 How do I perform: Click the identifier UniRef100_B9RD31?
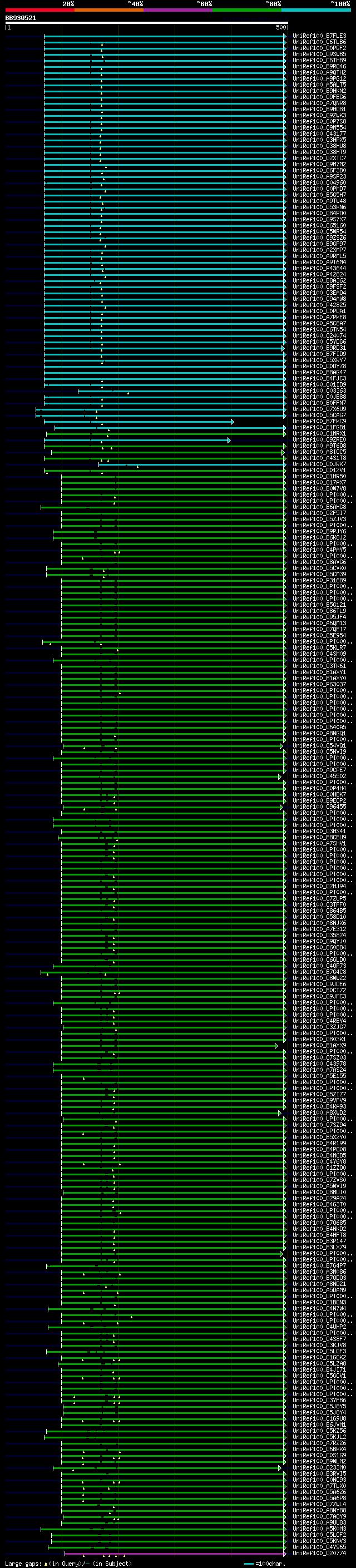pyautogui.click(x=319, y=348)
